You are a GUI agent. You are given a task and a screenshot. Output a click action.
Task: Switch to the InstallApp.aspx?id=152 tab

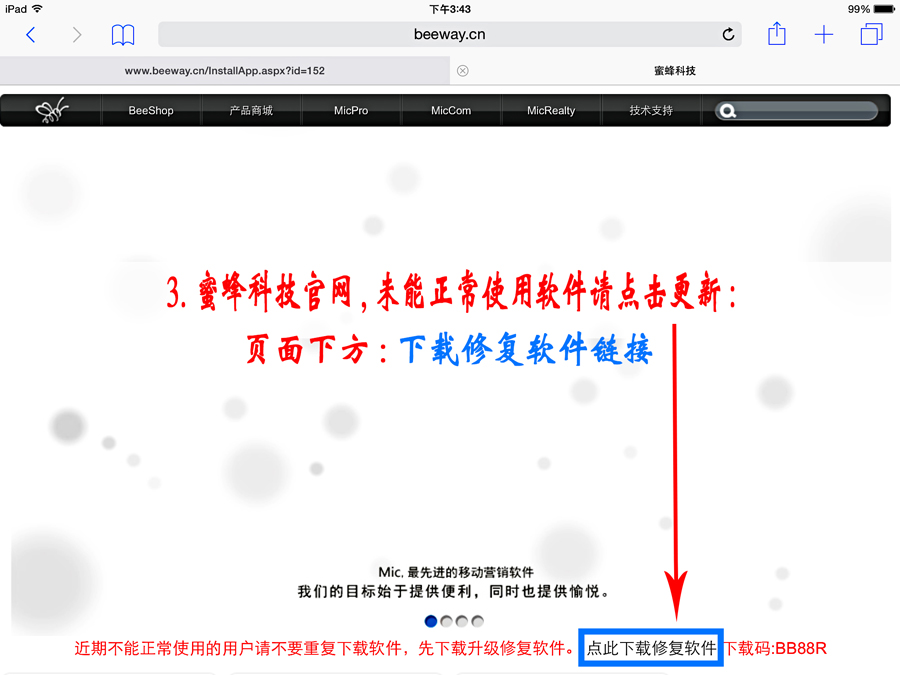click(x=224, y=71)
